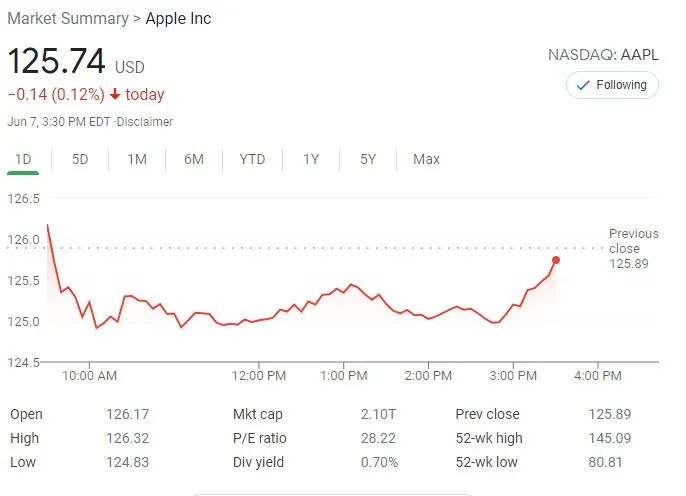Click the NASDAQ: AAPL ticker label
The width and height of the screenshot is (686, 496).
click(603, 54)
